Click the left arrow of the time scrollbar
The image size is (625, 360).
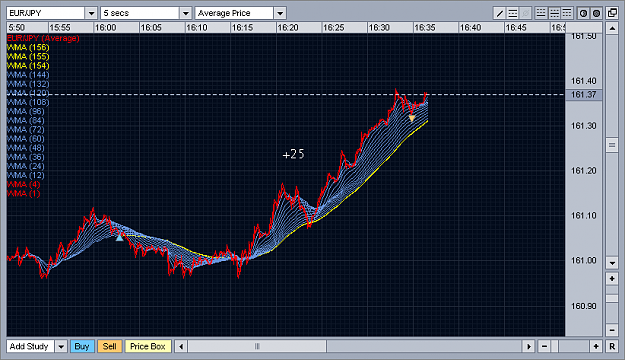181,346
